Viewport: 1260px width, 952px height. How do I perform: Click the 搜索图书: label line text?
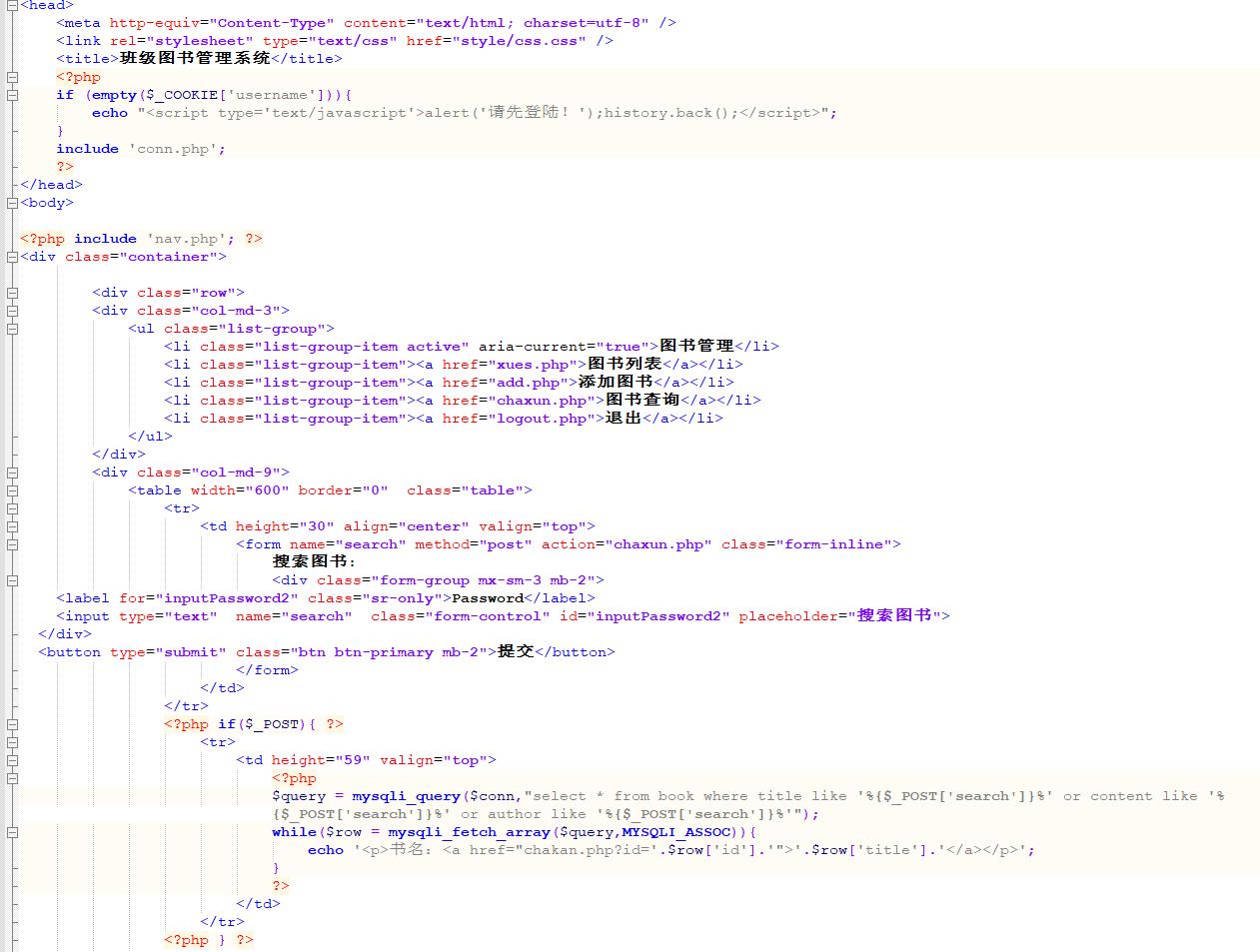[315, 561]
